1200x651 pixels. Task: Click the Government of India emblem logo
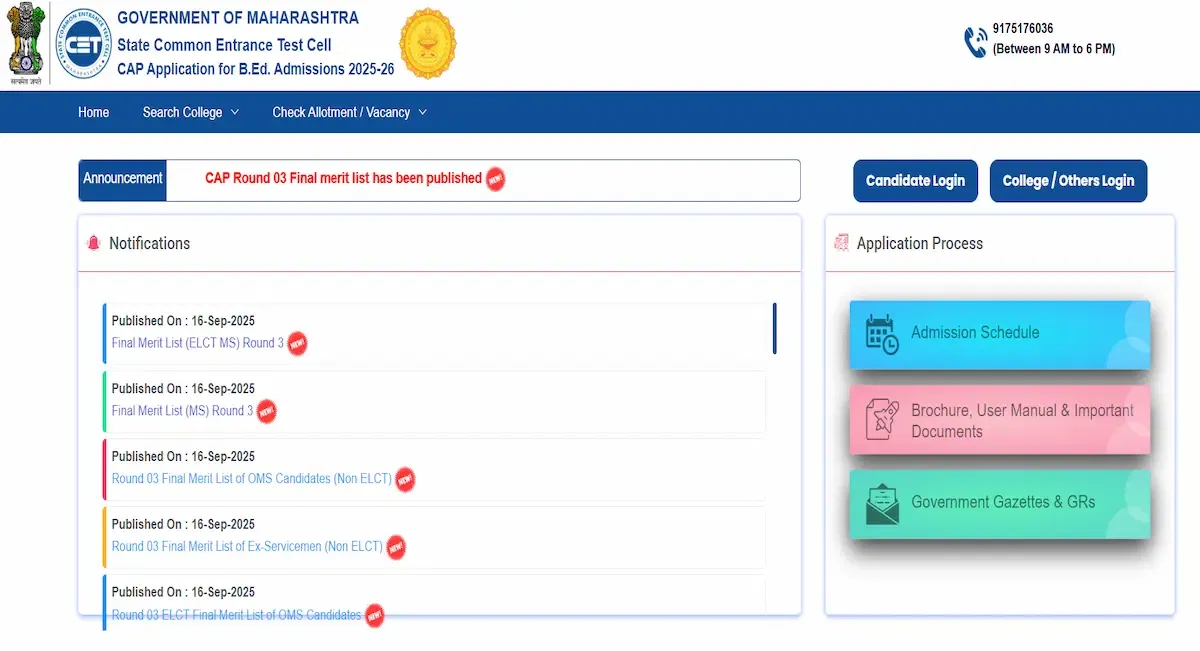tap(27, 44)
